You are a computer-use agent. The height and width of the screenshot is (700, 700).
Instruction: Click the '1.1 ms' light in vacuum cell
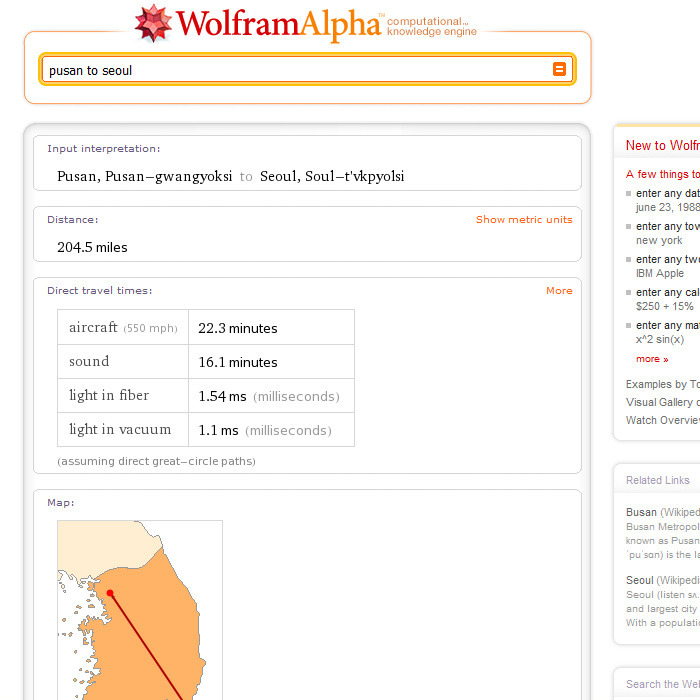pyautogui.click(x=271, y=429)
